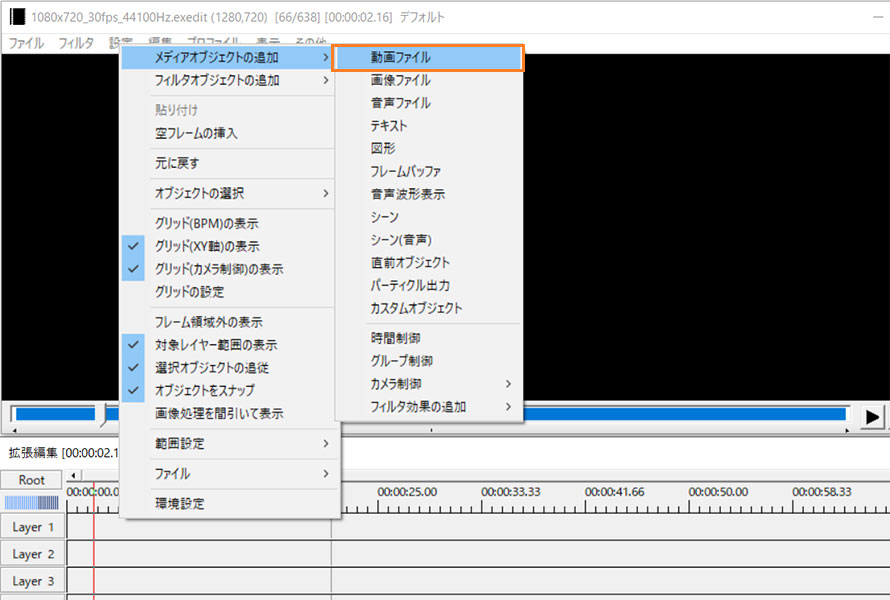Add a テキスト media object
The width and height of the screenshot is (890, 600).
[x=428, y=125]
